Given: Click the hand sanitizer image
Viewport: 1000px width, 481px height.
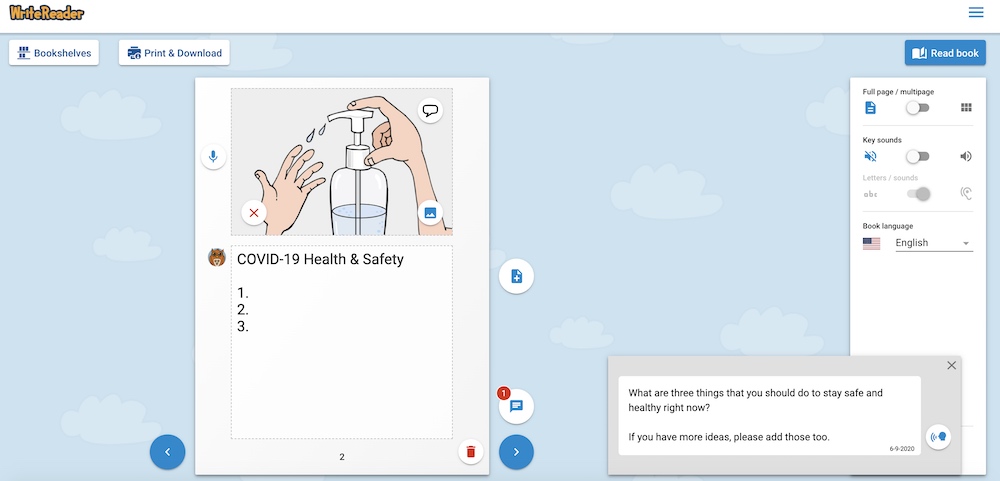Looking at the screenshot, I should coord(342,162).
